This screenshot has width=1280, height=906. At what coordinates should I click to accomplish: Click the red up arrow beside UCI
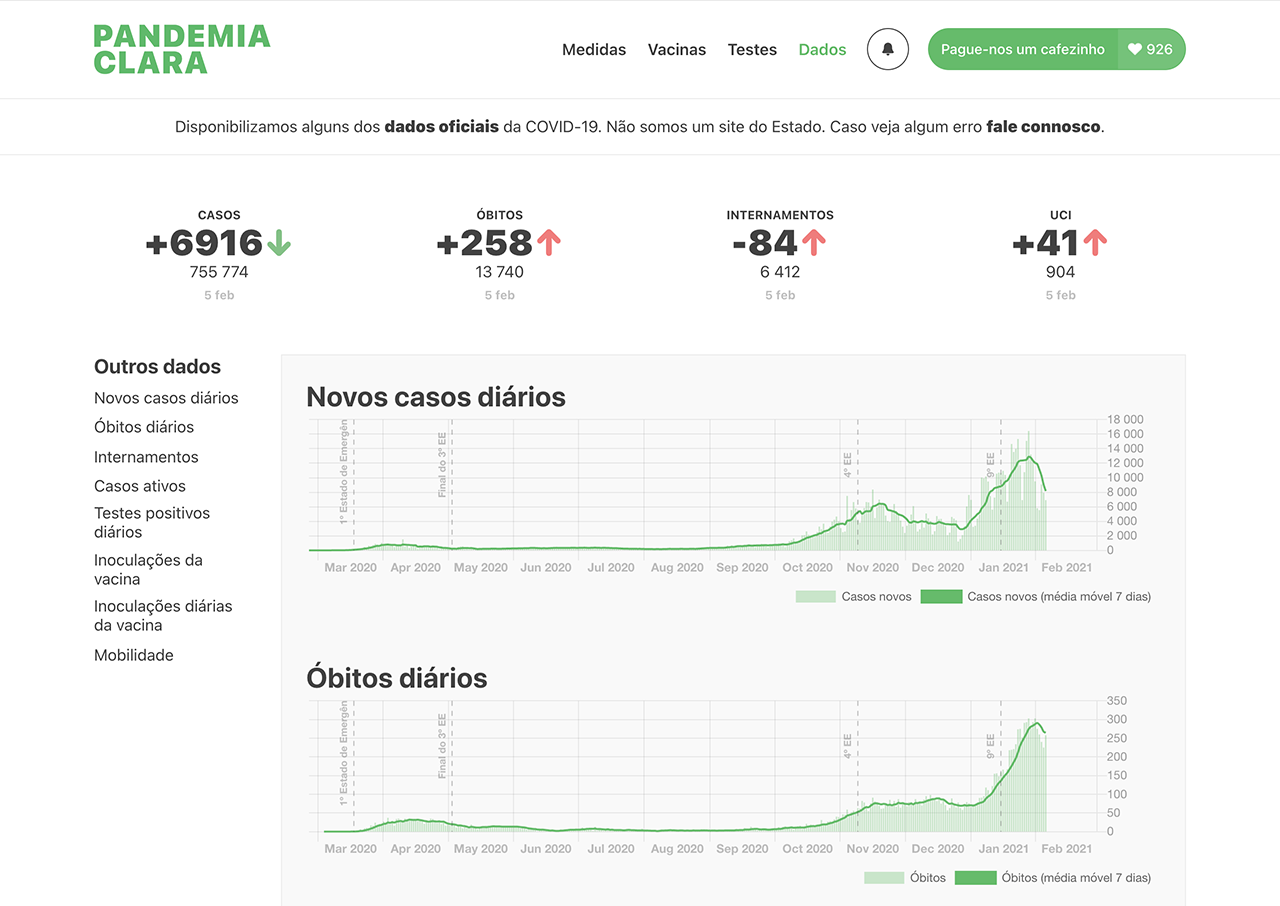point(1095,243)
